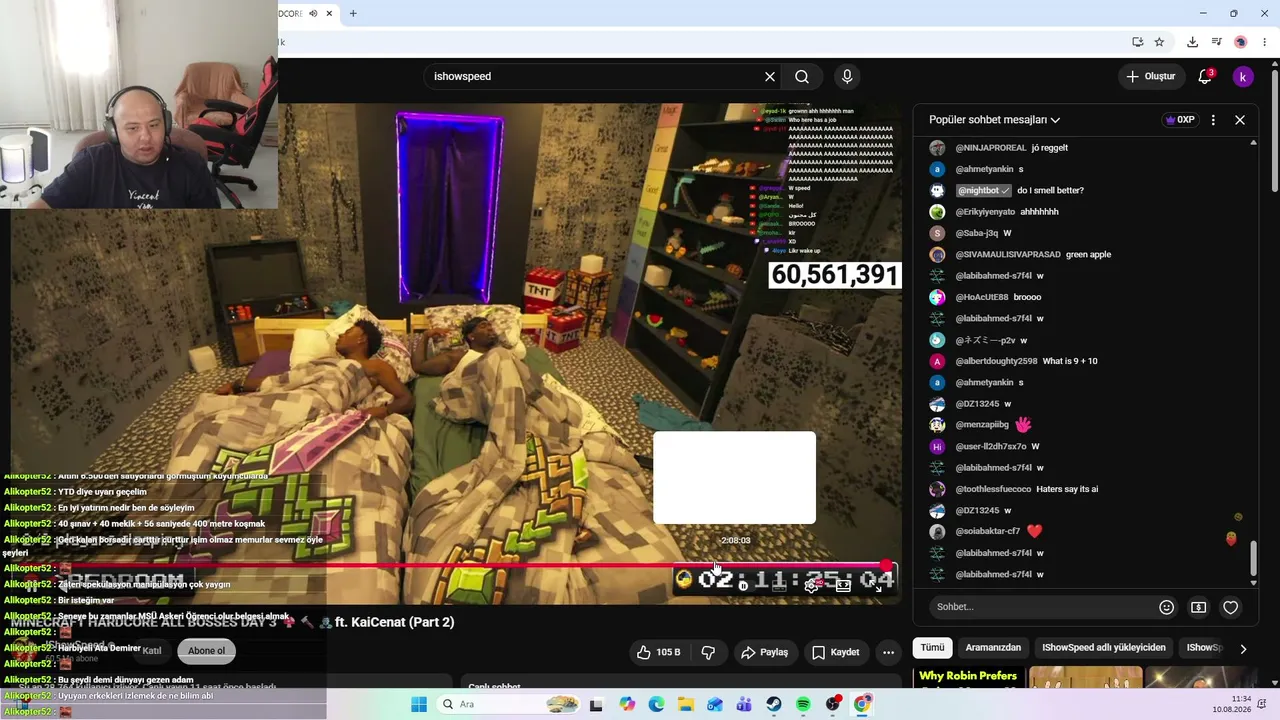Select the IShowSpeed adlı yükleyiciden chip
Image resolution: width=1280 pixels, height=720 pixels.
coord(1104,648)
